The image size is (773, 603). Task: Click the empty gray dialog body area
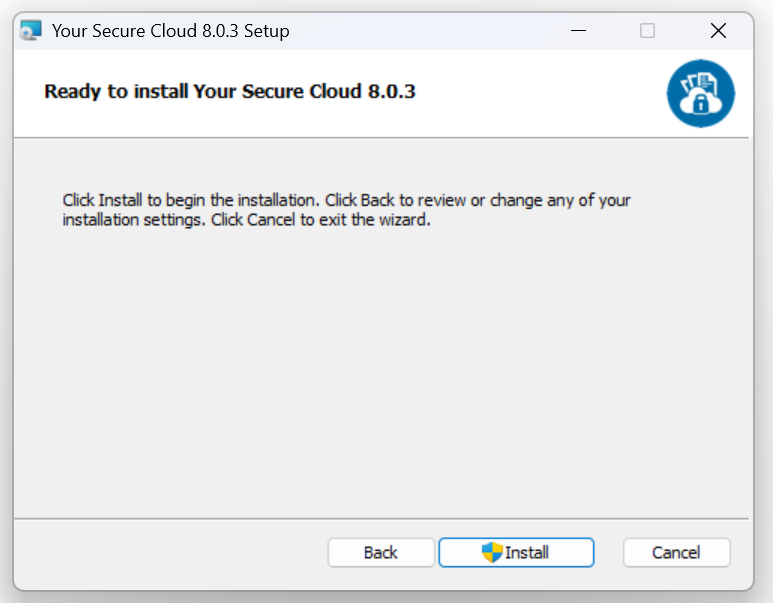pyautogui.click(x=381, y=370)
